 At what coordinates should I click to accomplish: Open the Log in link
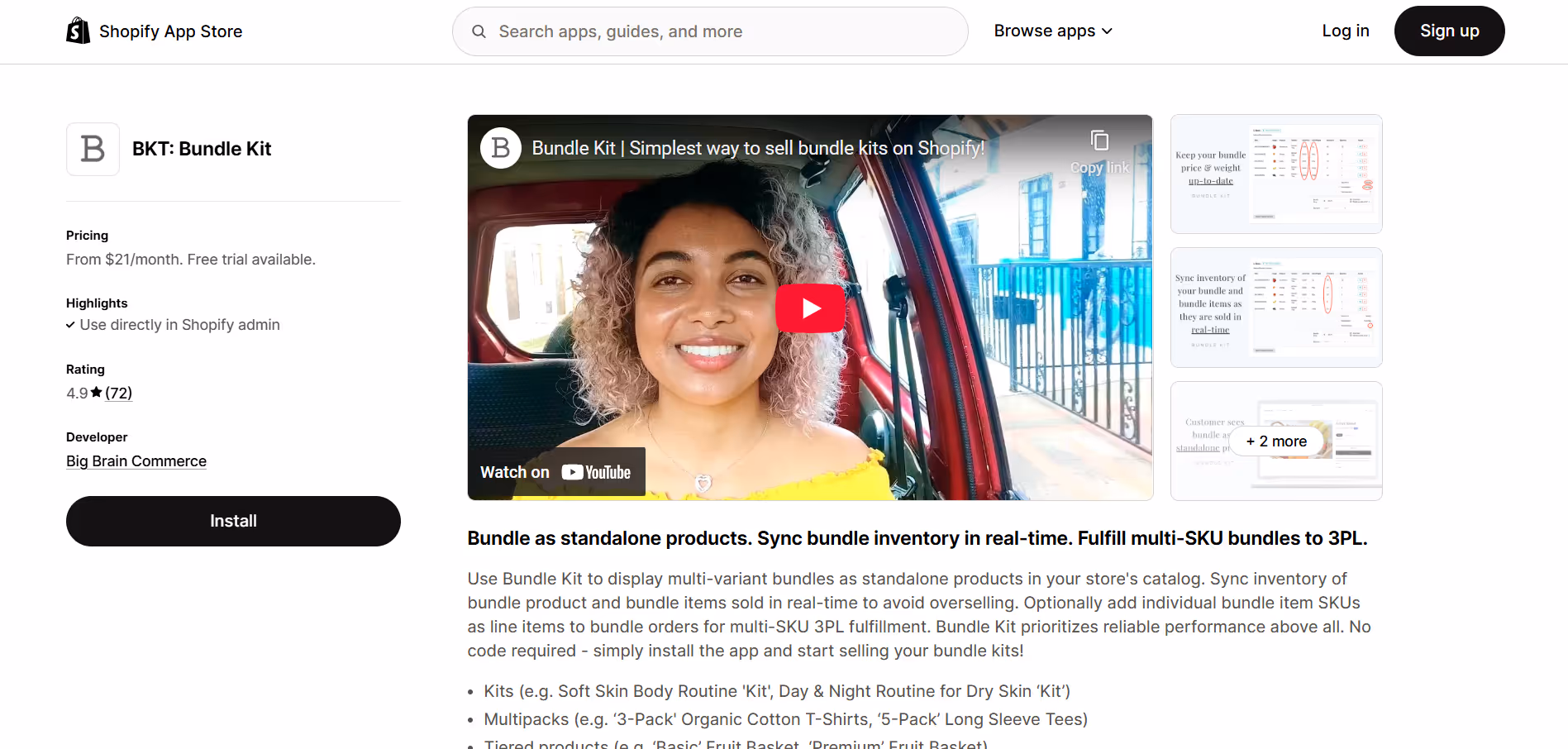coord(1346,31)
